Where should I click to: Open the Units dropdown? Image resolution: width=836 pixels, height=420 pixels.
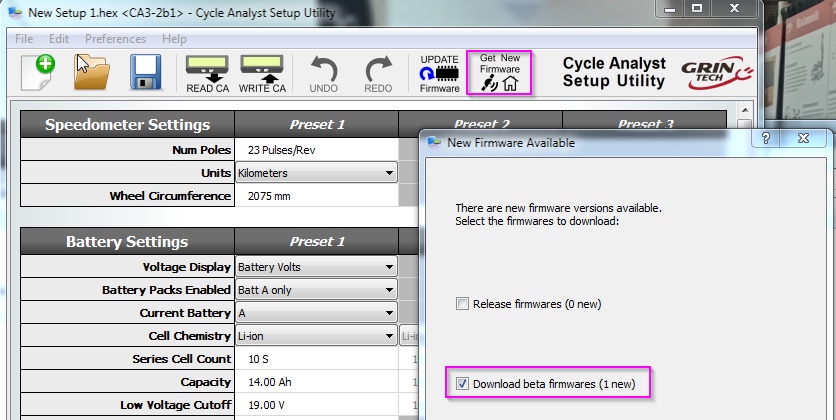[317, 173]
